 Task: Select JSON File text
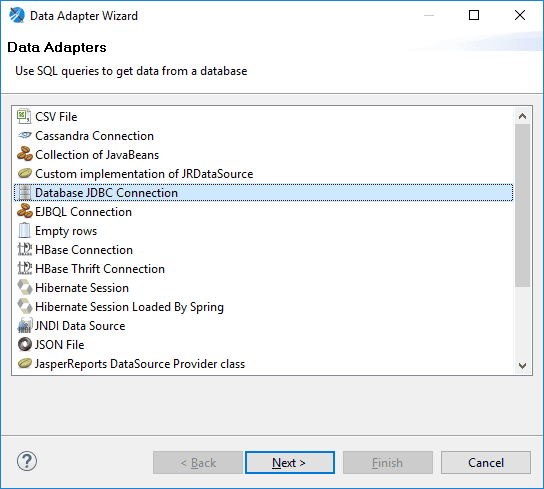click(x=60, y=345)
